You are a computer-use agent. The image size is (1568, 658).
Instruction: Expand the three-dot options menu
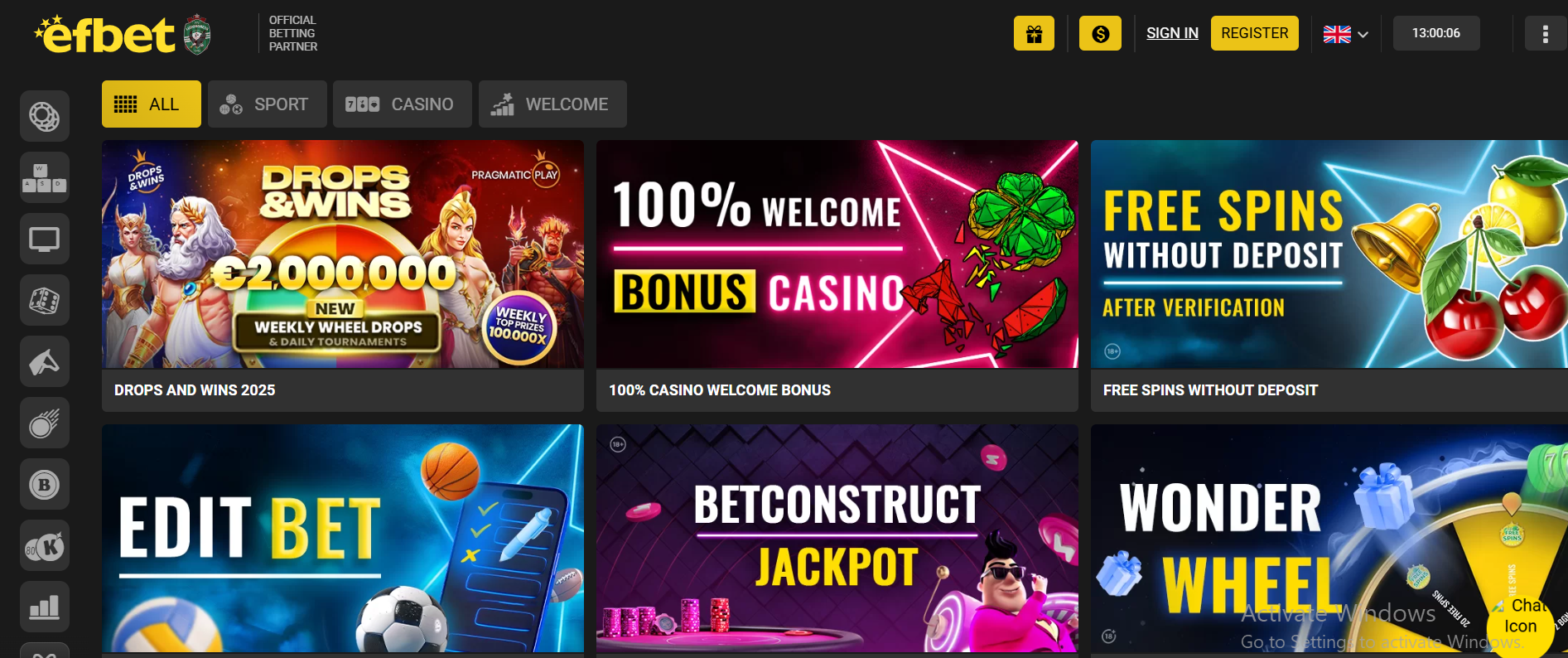point(1545,33)
